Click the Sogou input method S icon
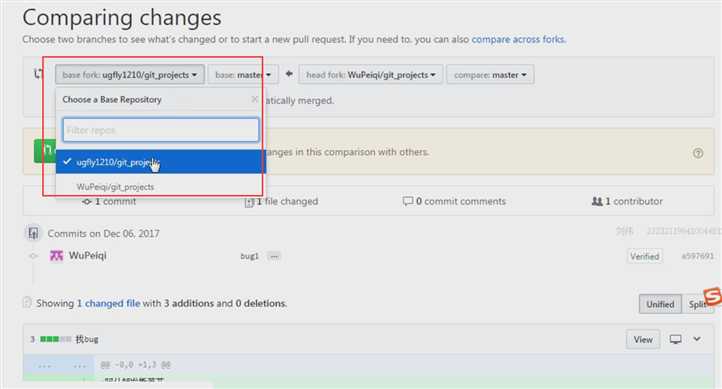The width and height of the screenshot is (722, 389). click(712, 296)
